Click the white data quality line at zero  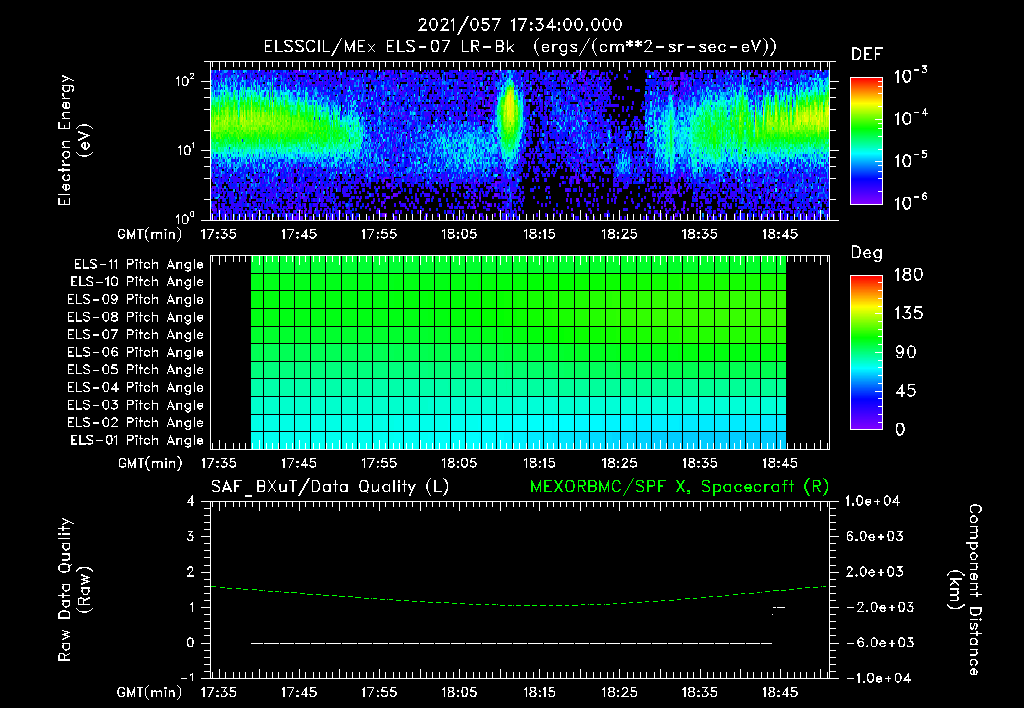[x=511, y=643]
